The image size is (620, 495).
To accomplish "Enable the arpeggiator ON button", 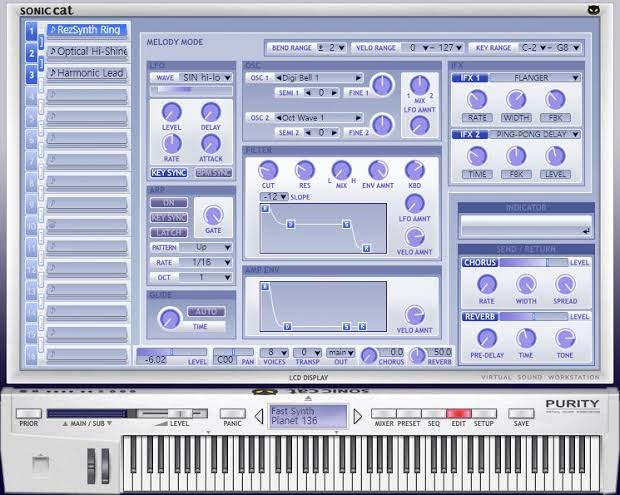I will point(169,203).
